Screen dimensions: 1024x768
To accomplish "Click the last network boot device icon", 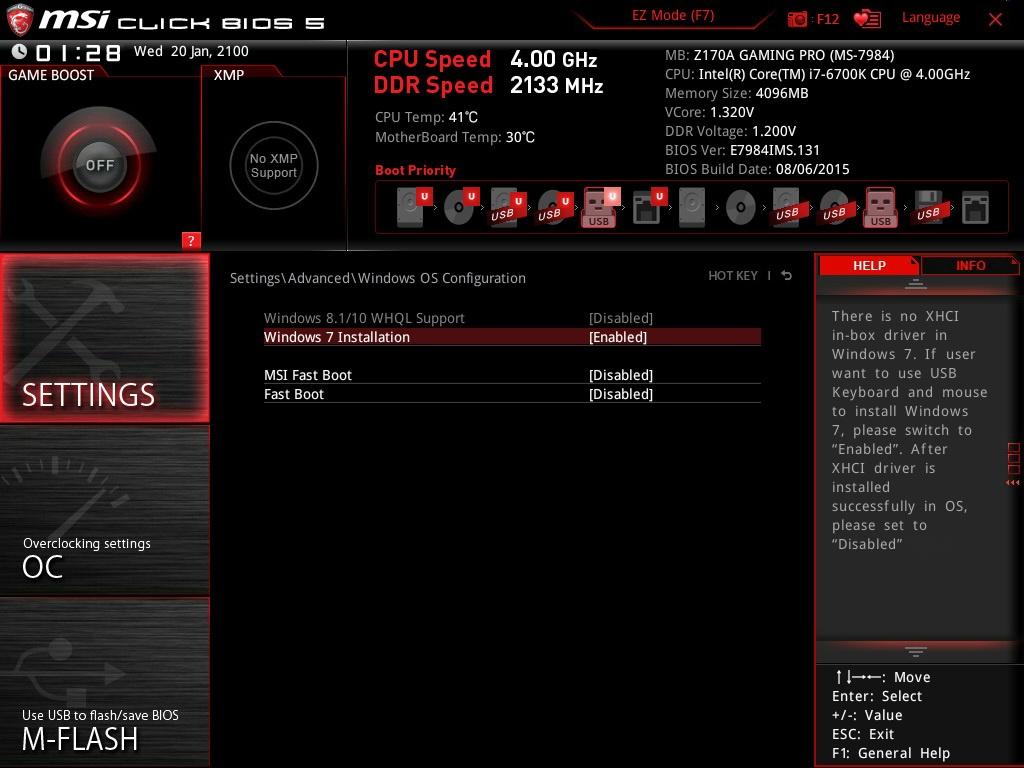I will click(x=974, y=208).
